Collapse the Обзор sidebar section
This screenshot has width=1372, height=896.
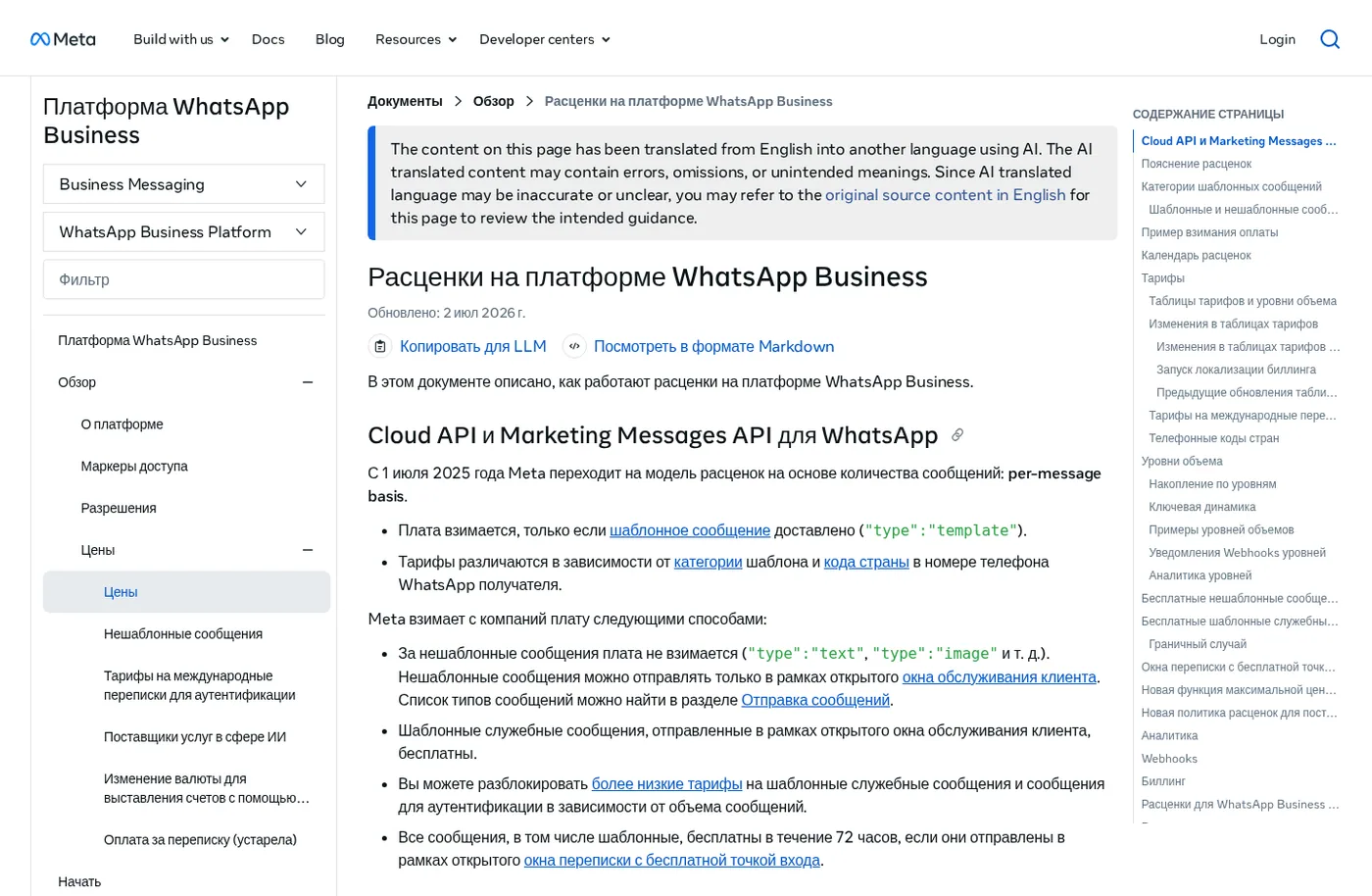(308, 382)
